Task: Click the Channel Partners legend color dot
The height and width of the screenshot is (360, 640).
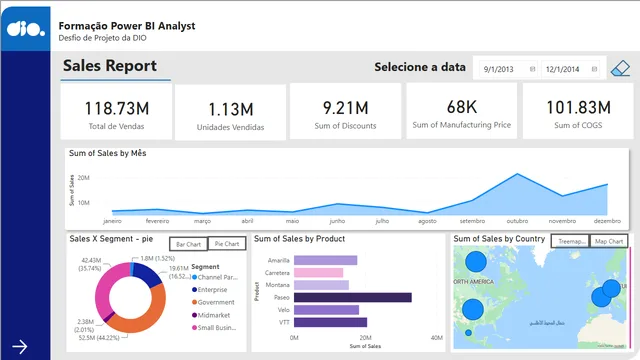Action: click(194, 277)
